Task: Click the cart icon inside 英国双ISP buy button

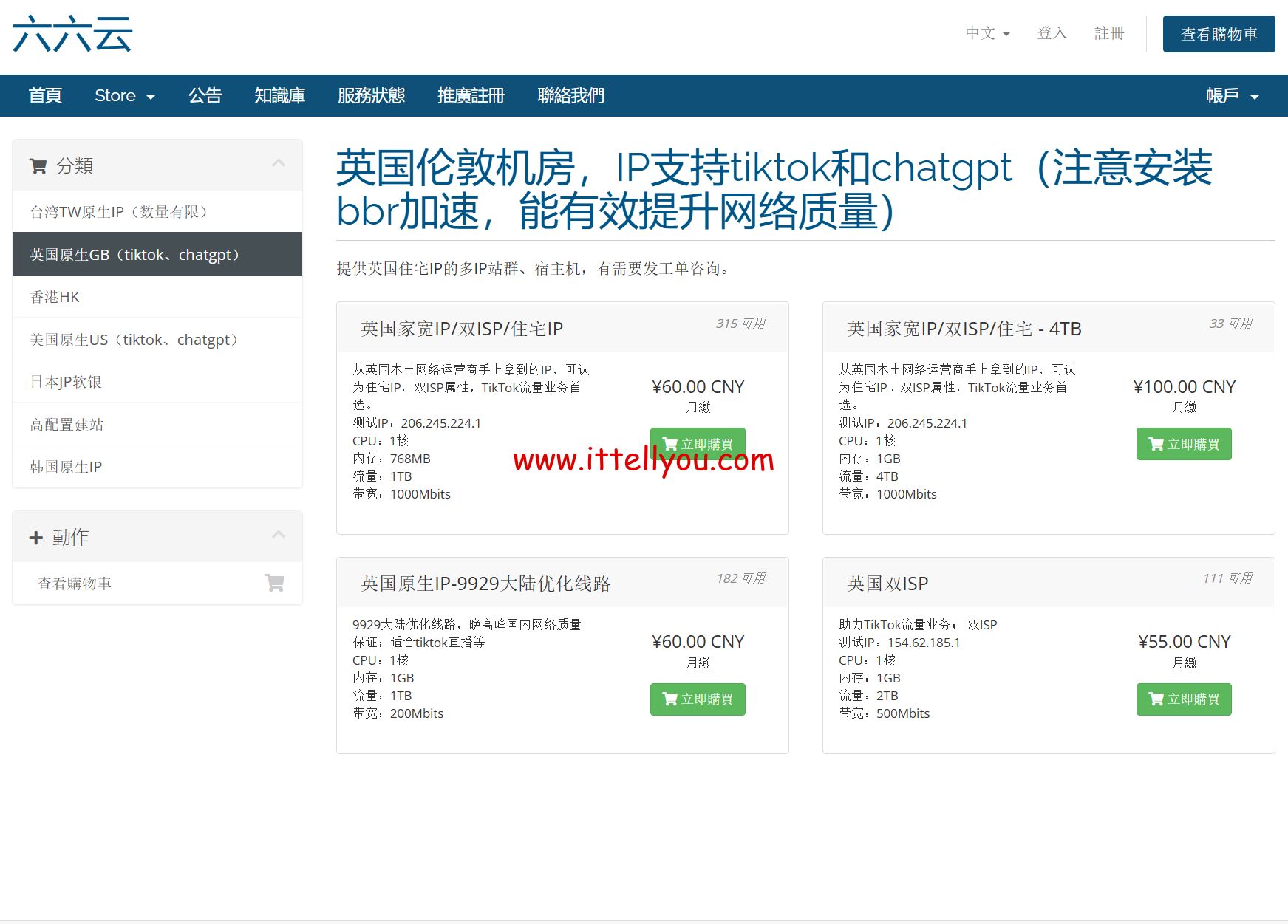Action: click(1155, 699)
